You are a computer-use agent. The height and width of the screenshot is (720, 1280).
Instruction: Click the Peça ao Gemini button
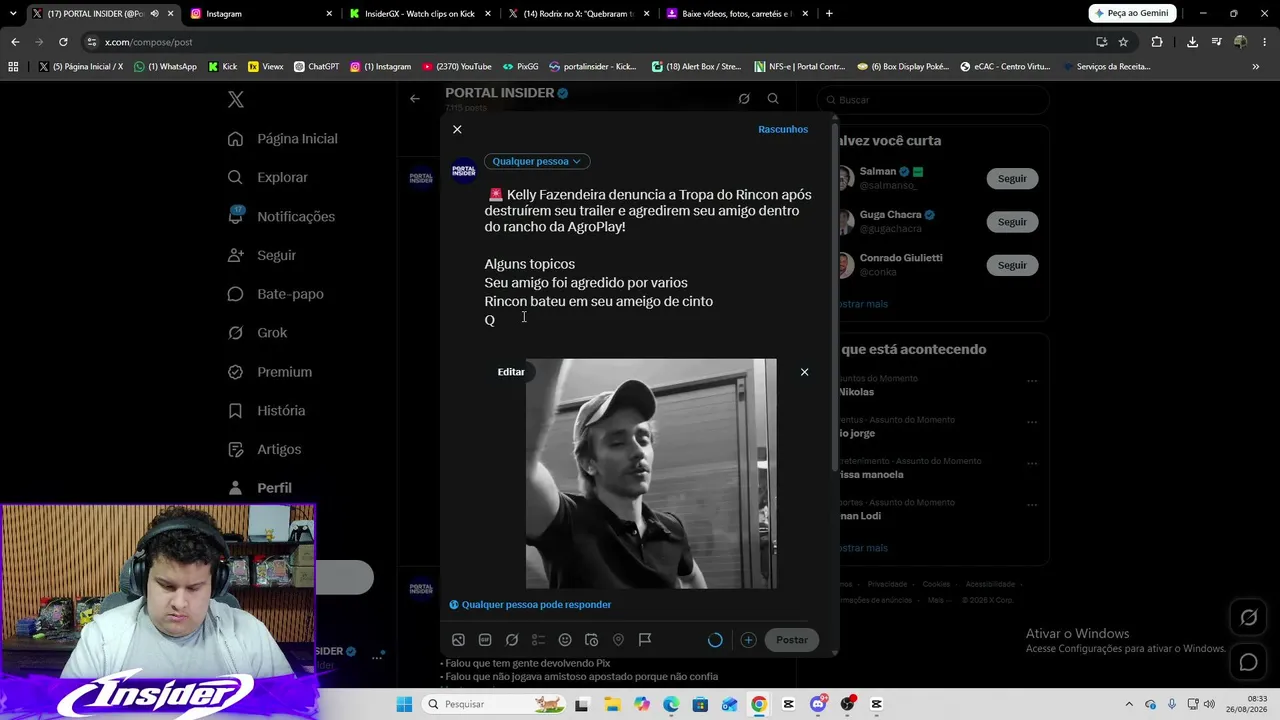pyautogui.click(x=1132, y=13)
